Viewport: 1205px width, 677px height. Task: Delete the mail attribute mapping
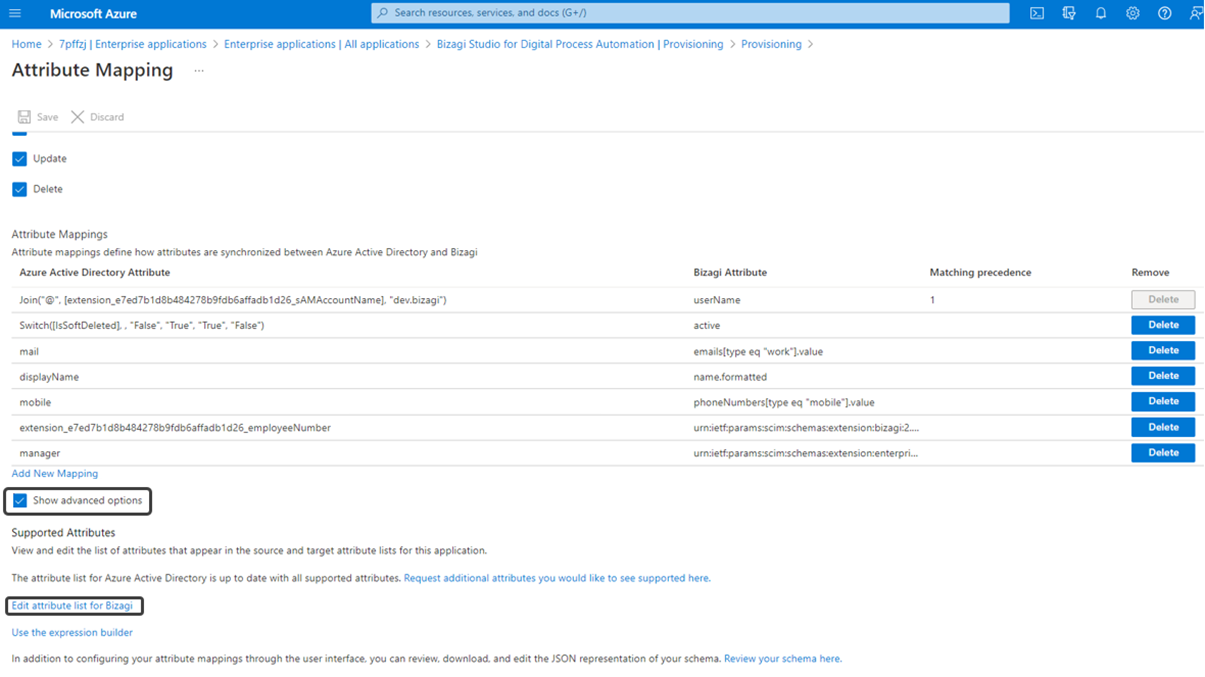coord(1163,351)
